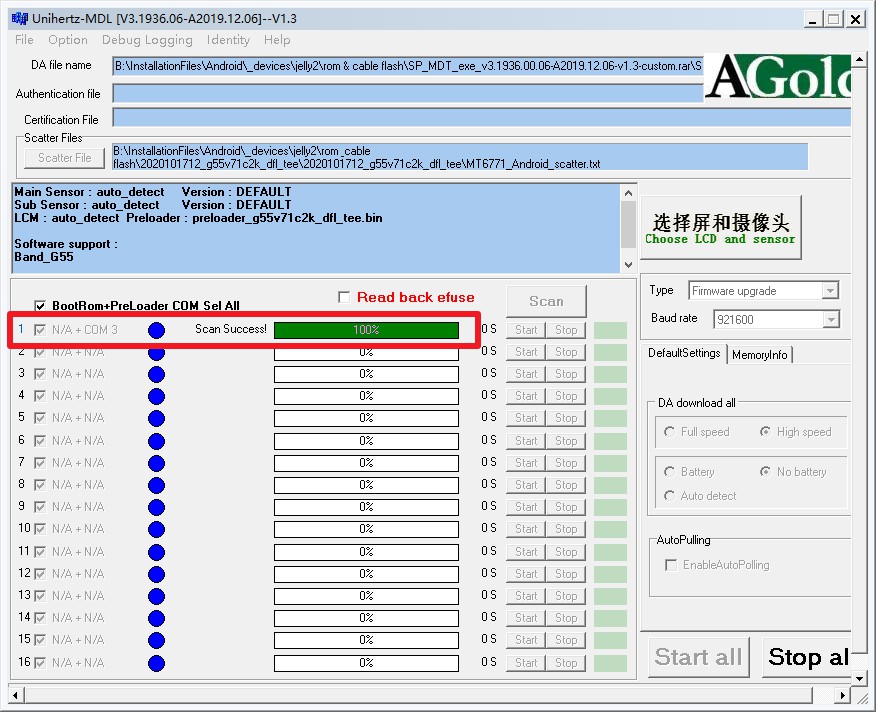Viewport: 876px width, 712px height.
Task: Switch to the DefaultSettings tab
Action: coord(684,353)
